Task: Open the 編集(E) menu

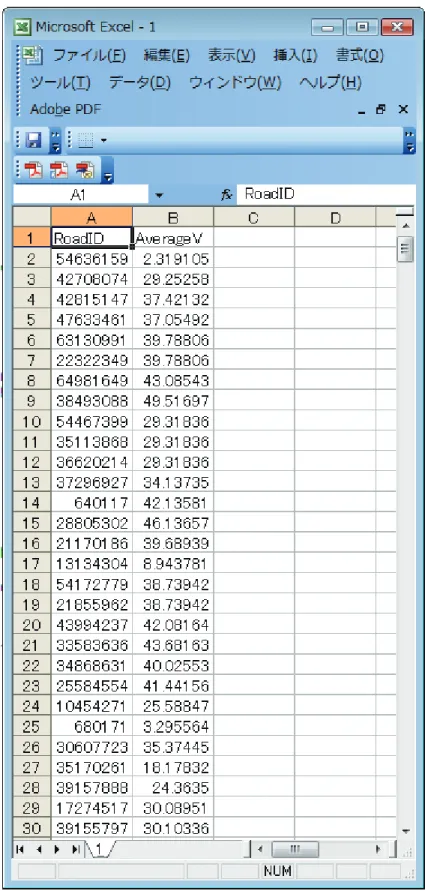Action: [x=166, y=56]
